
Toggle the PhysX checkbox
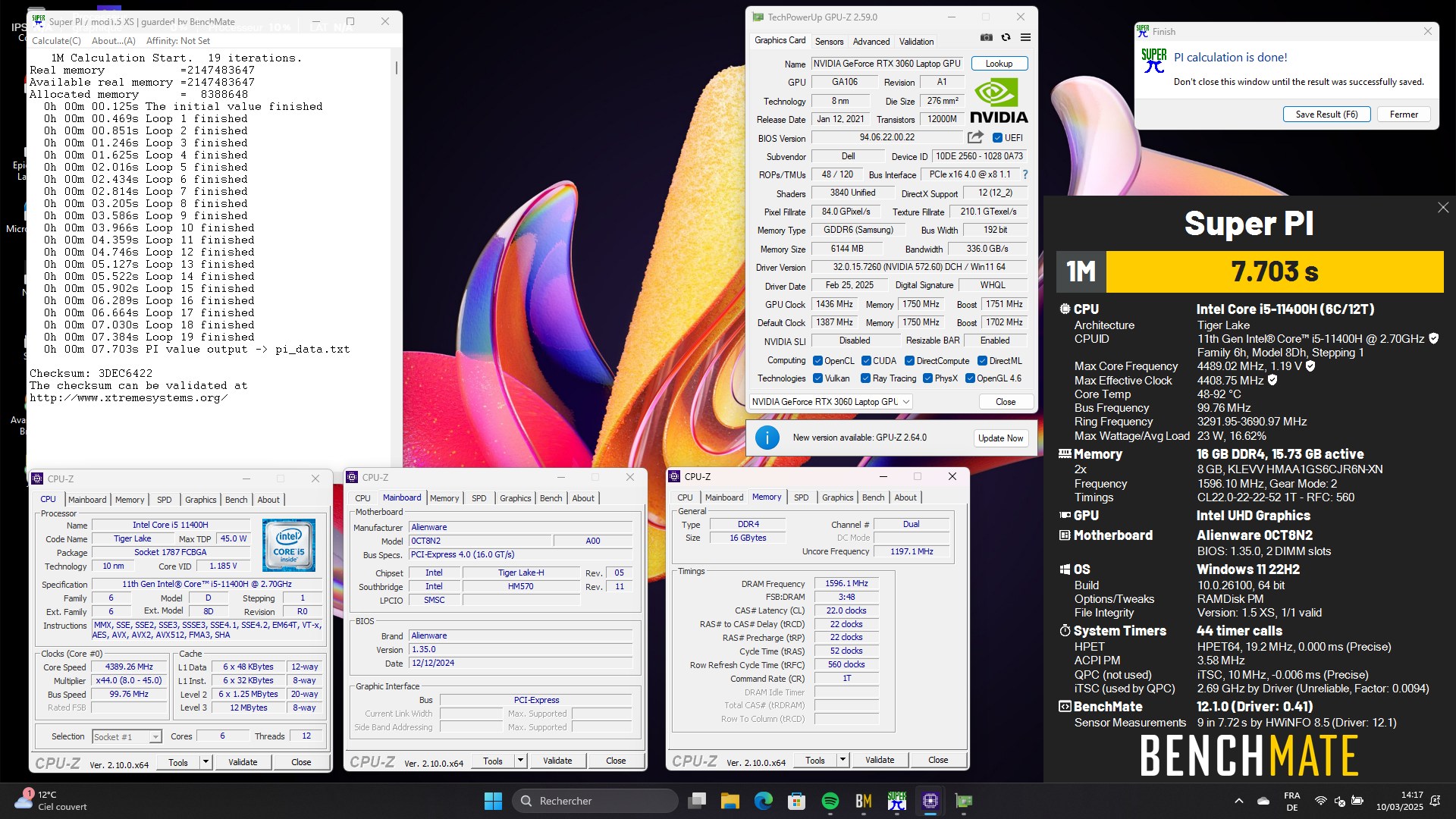(x=927, y=378)
